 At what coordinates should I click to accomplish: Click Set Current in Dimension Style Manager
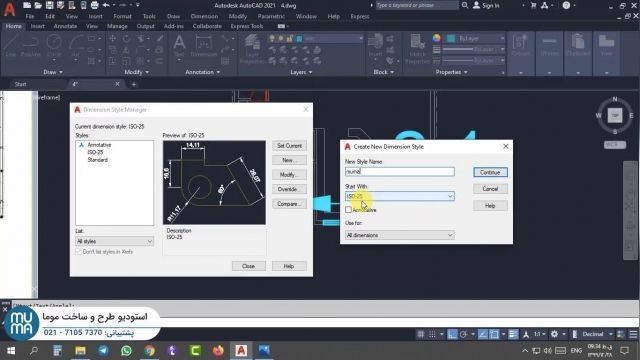tap(289, 146)
